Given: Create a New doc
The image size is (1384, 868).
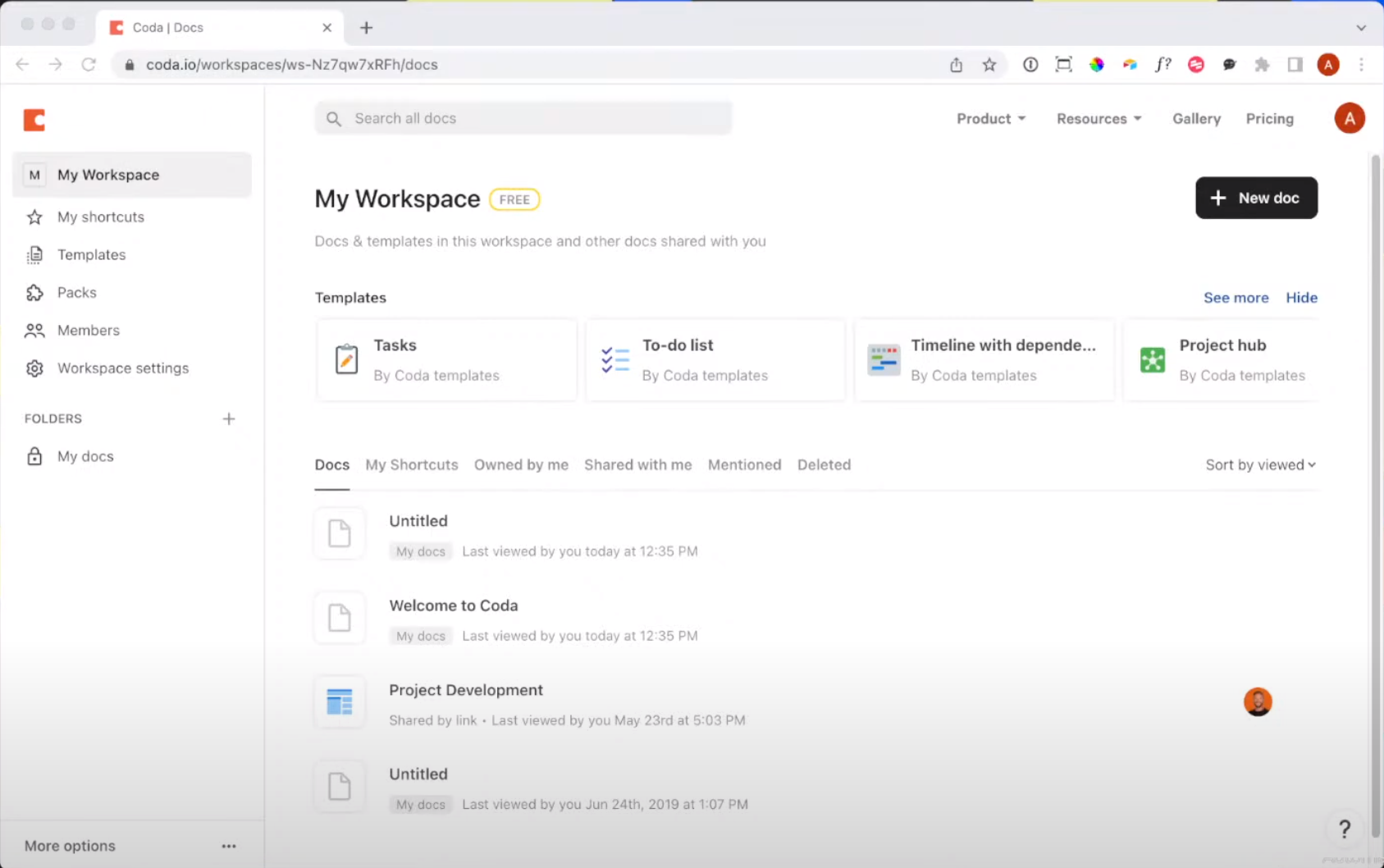Looking at the screenshot, I should (1256, 198).
